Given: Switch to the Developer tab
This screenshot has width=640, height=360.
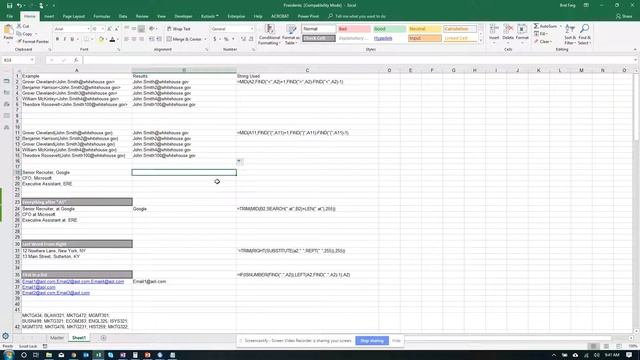Looking at the screenshot, I should 183,16.
